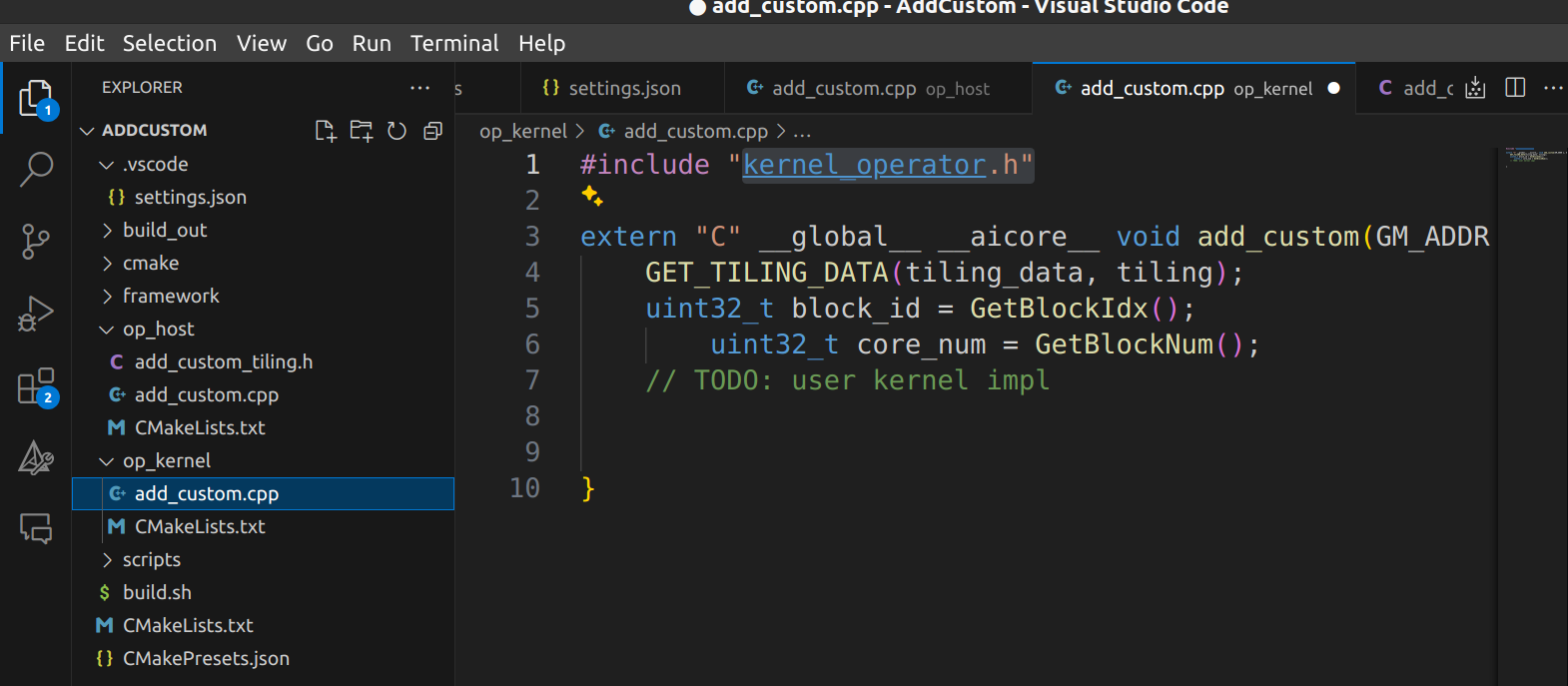Switch to add_custom.cpp op_host tab

tap(879, 88)
